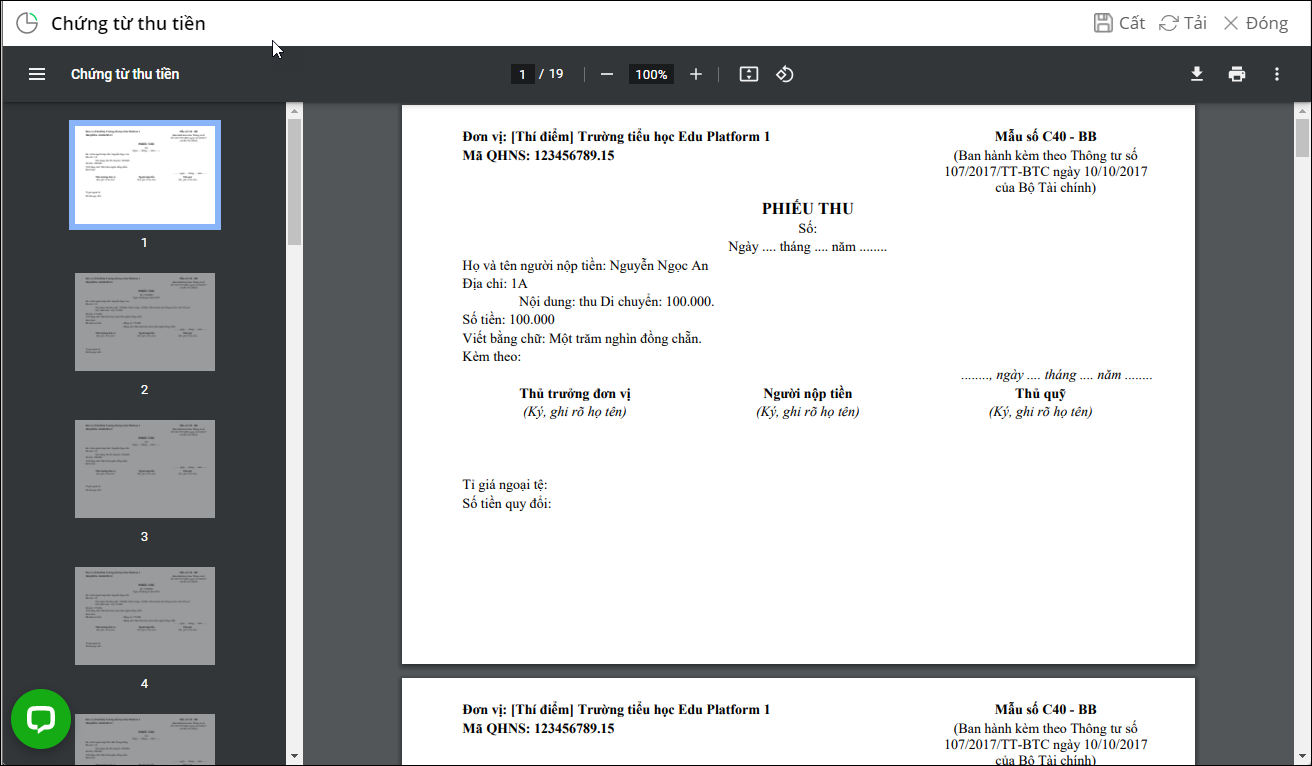Open the PDF sidebar hamburger menu
Image resolution: width=1312 pixels, height=766 pixels.
pyautogui.click(x=37, y=74)
